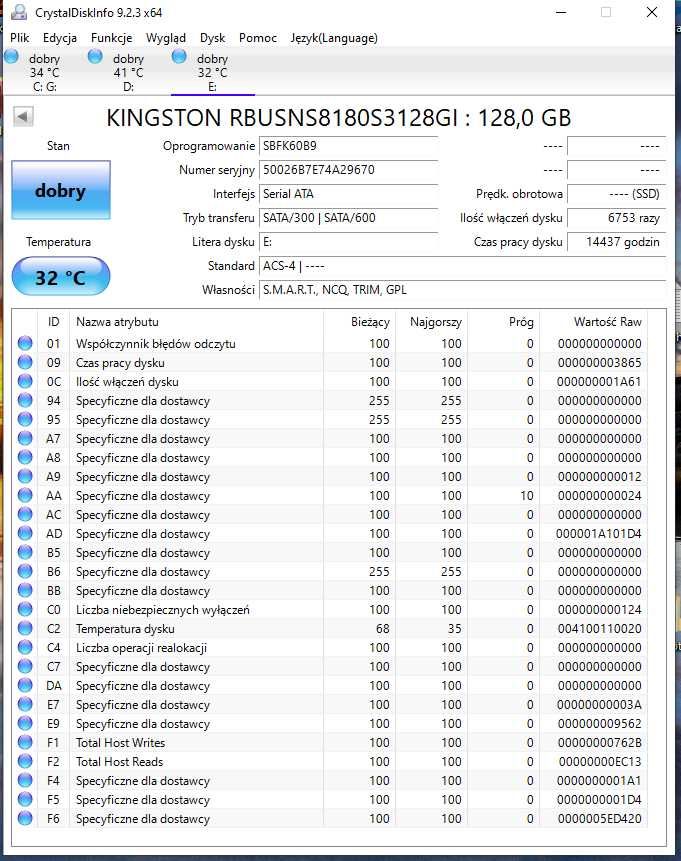
Task: Click the CrystalDiskInfo app icon in title bar
Action: 19,12
